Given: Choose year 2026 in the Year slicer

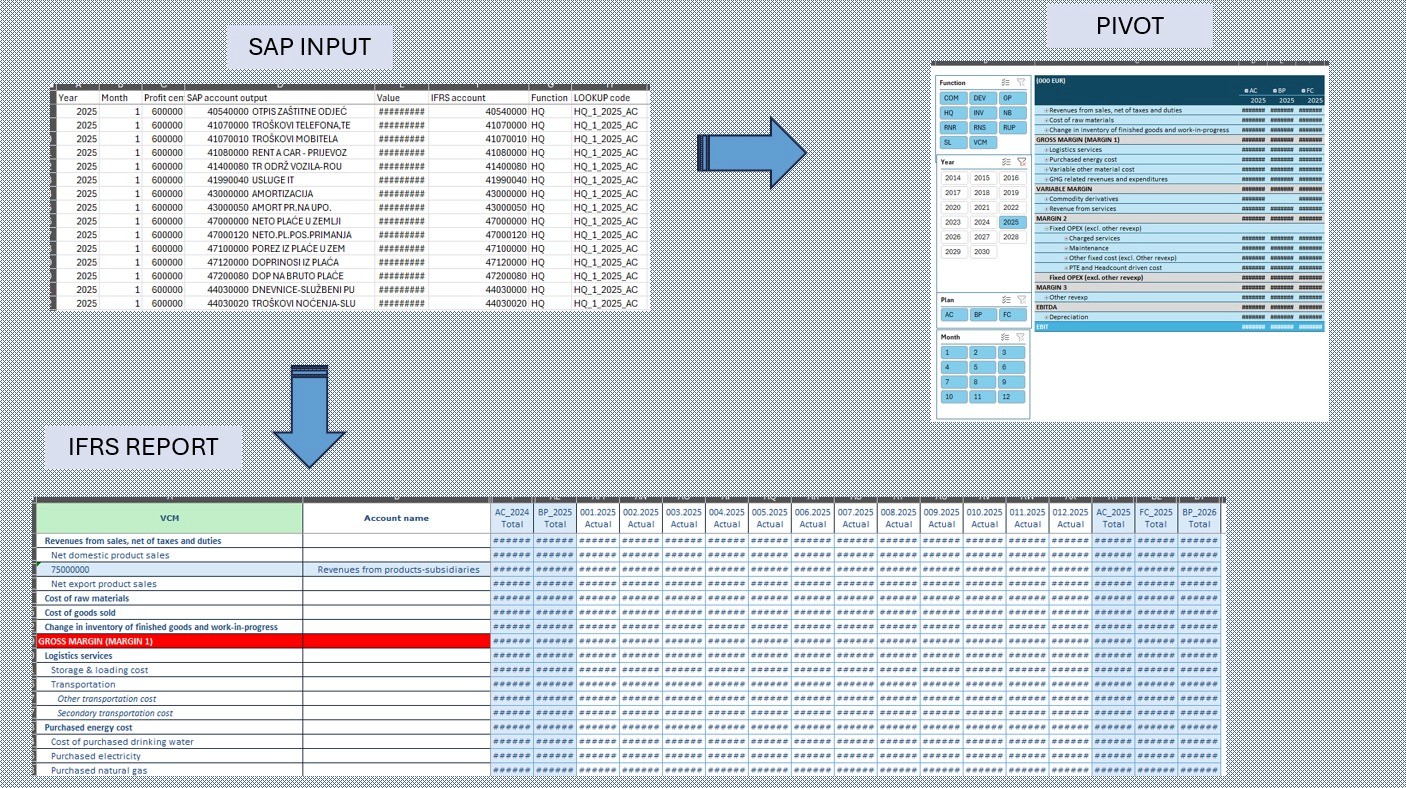Looking at the screenshot, I should (x=952, y=237).
